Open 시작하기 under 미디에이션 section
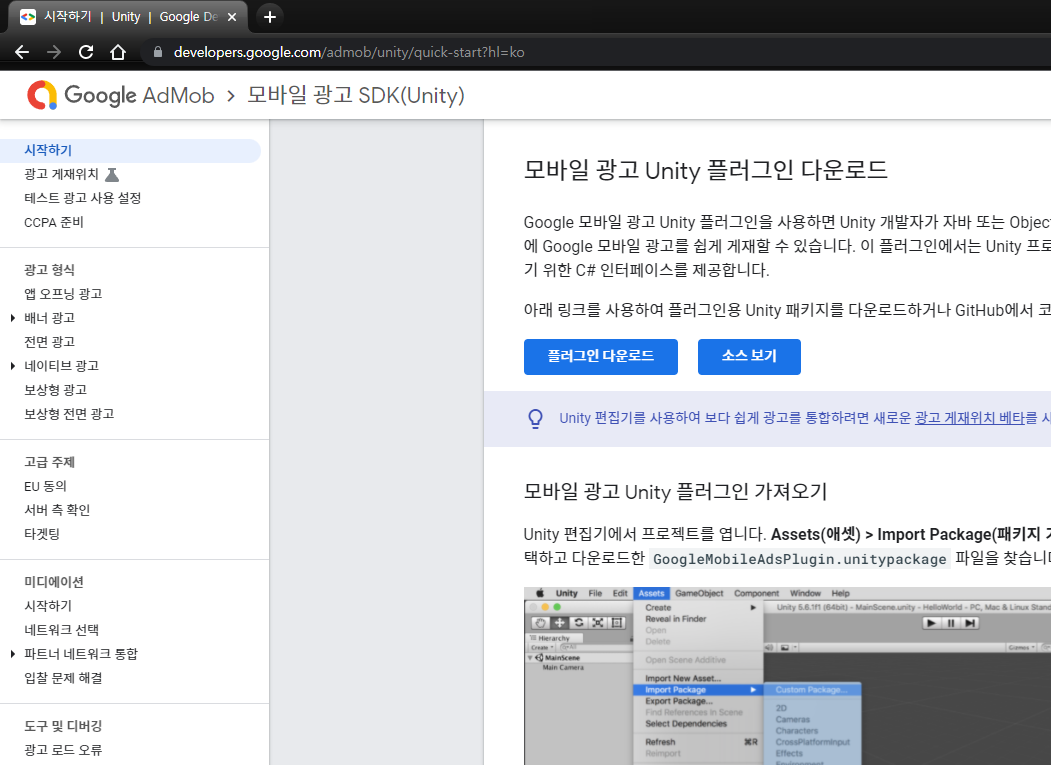Image resolution: width=1051 pixels, height=765 pixels. (x=48, y=606)
